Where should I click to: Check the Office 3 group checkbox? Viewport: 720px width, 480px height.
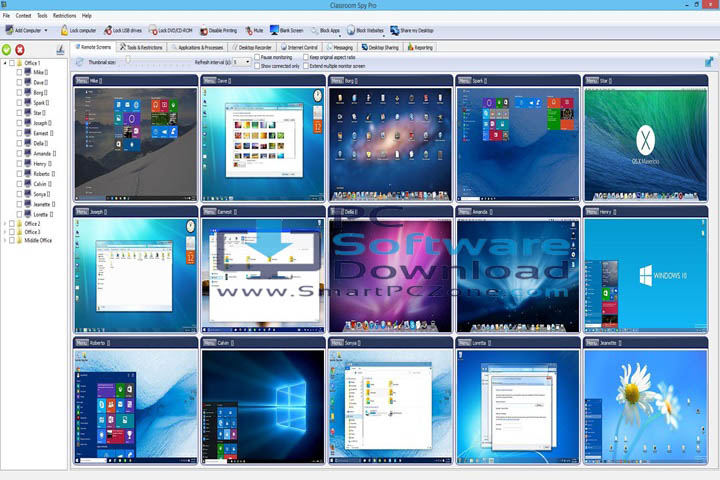click(x=12, y=232)
